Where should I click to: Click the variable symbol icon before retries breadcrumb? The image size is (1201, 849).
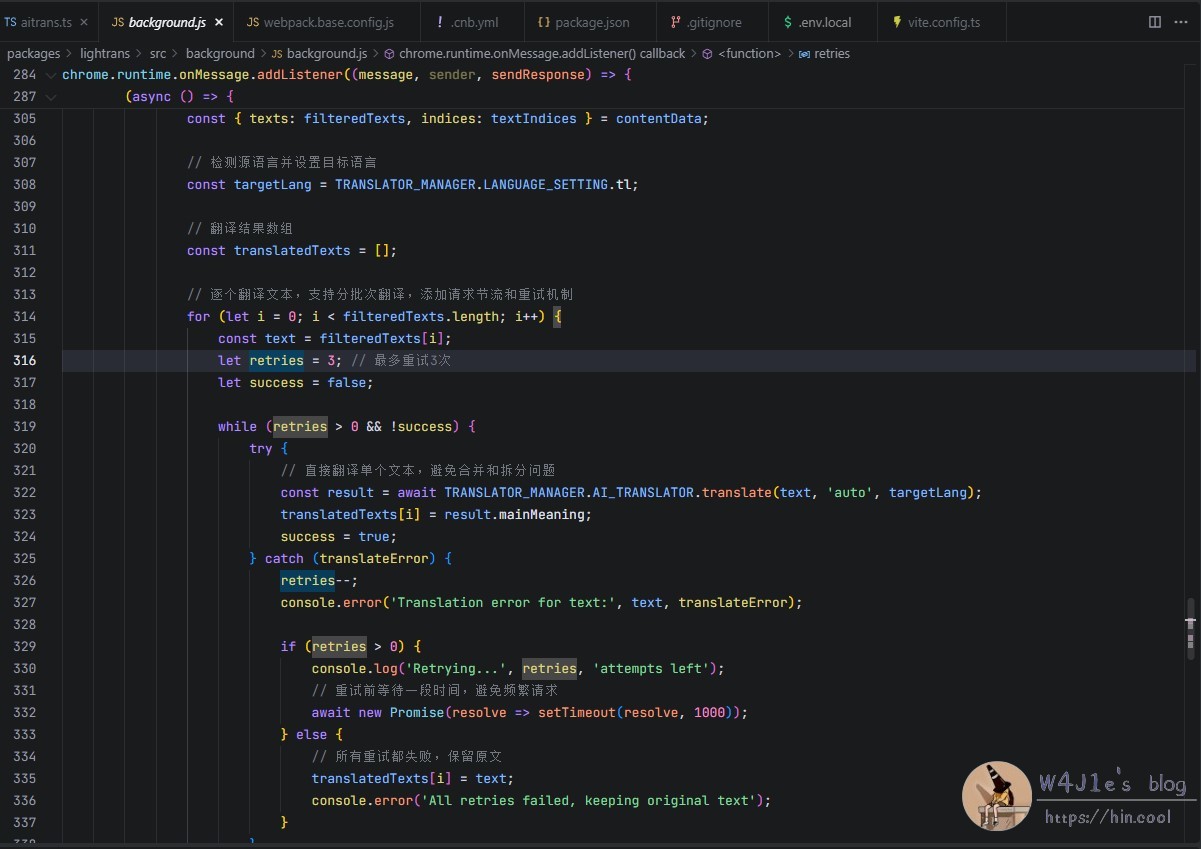coord(804,54)
